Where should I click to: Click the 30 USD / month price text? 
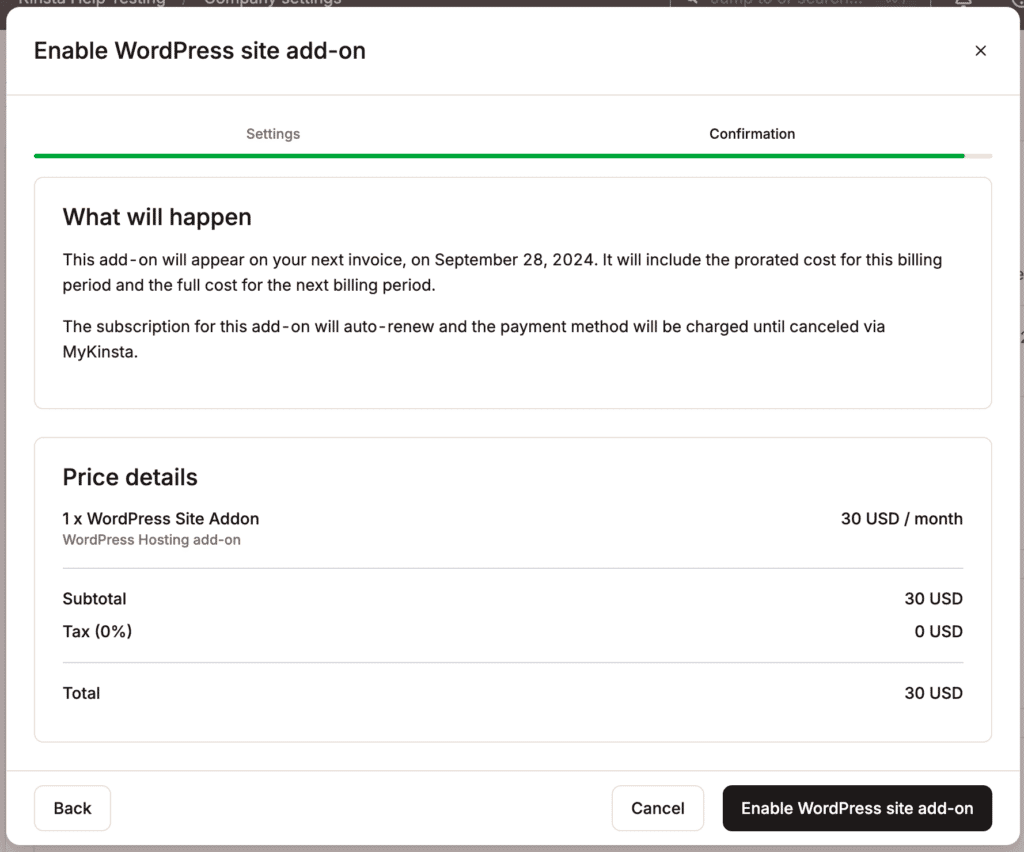point(901,519)
